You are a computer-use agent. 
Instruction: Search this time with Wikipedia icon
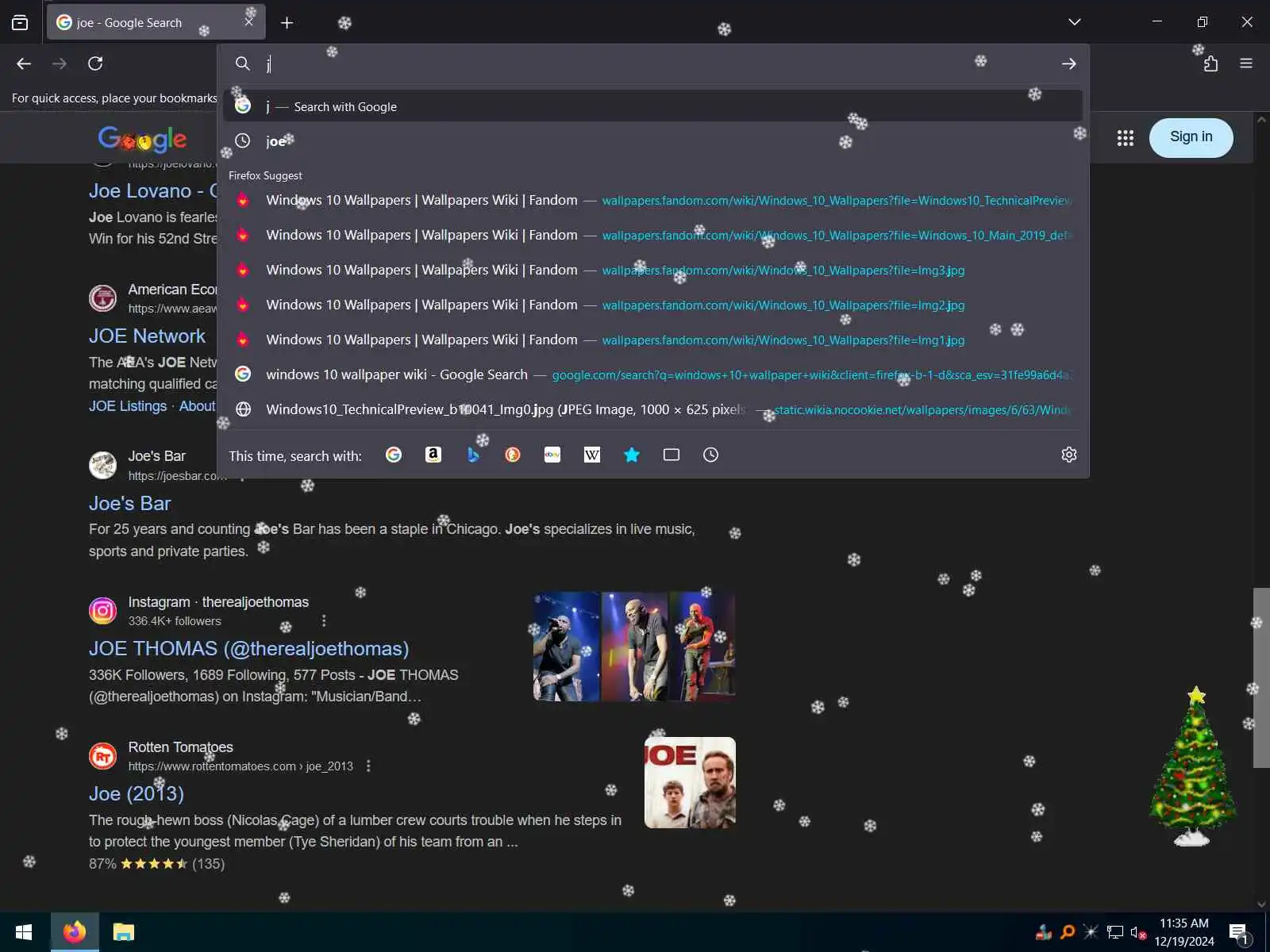pyautogui.click(x=592, y=455)
